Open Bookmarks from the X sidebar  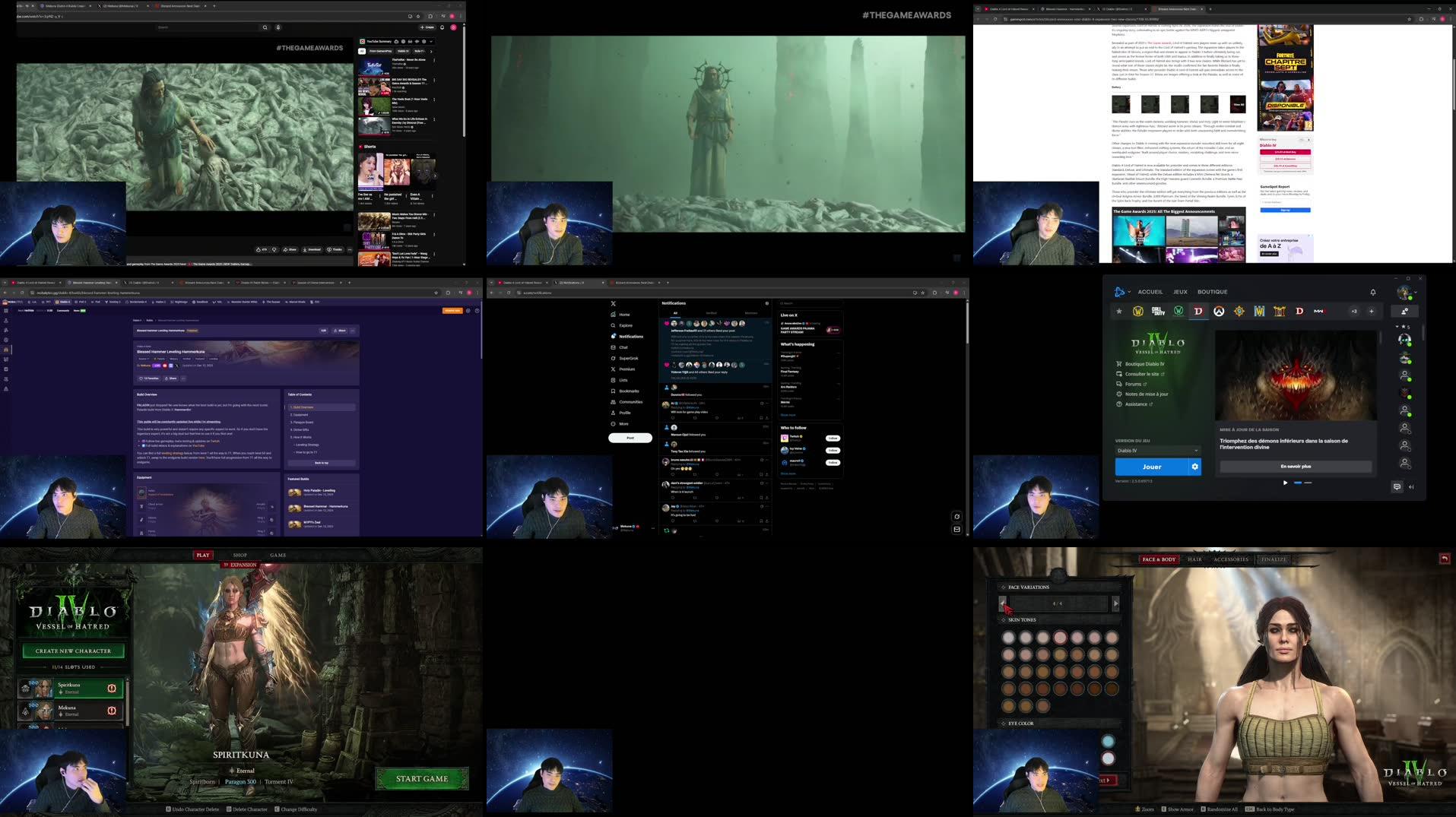pyautogui.click(x=629, y=391)
